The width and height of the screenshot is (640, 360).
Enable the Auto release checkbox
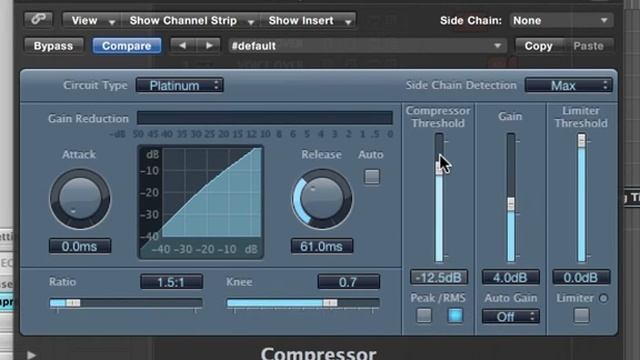point(371,177)
